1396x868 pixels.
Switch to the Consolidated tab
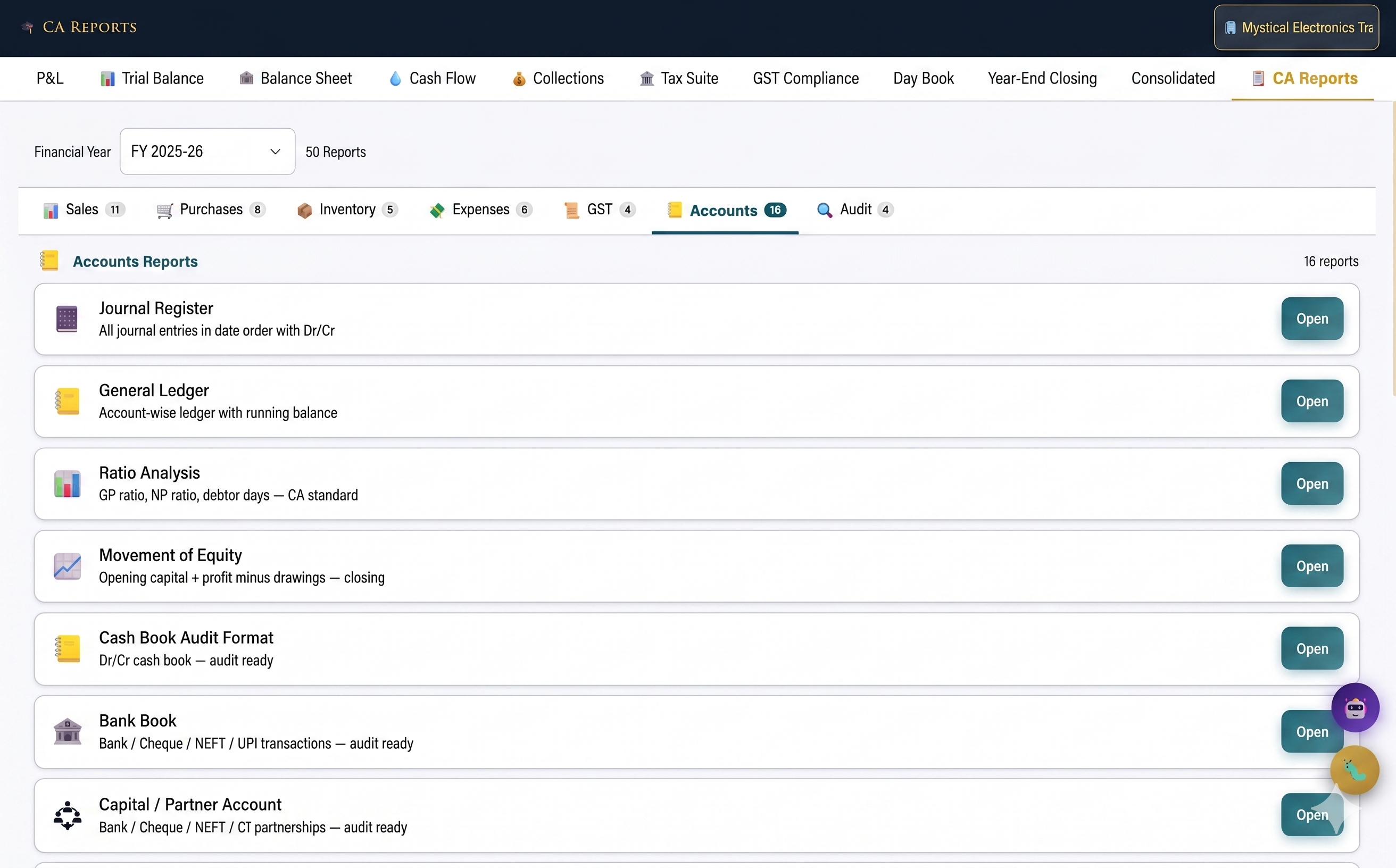pos(1173,79)
